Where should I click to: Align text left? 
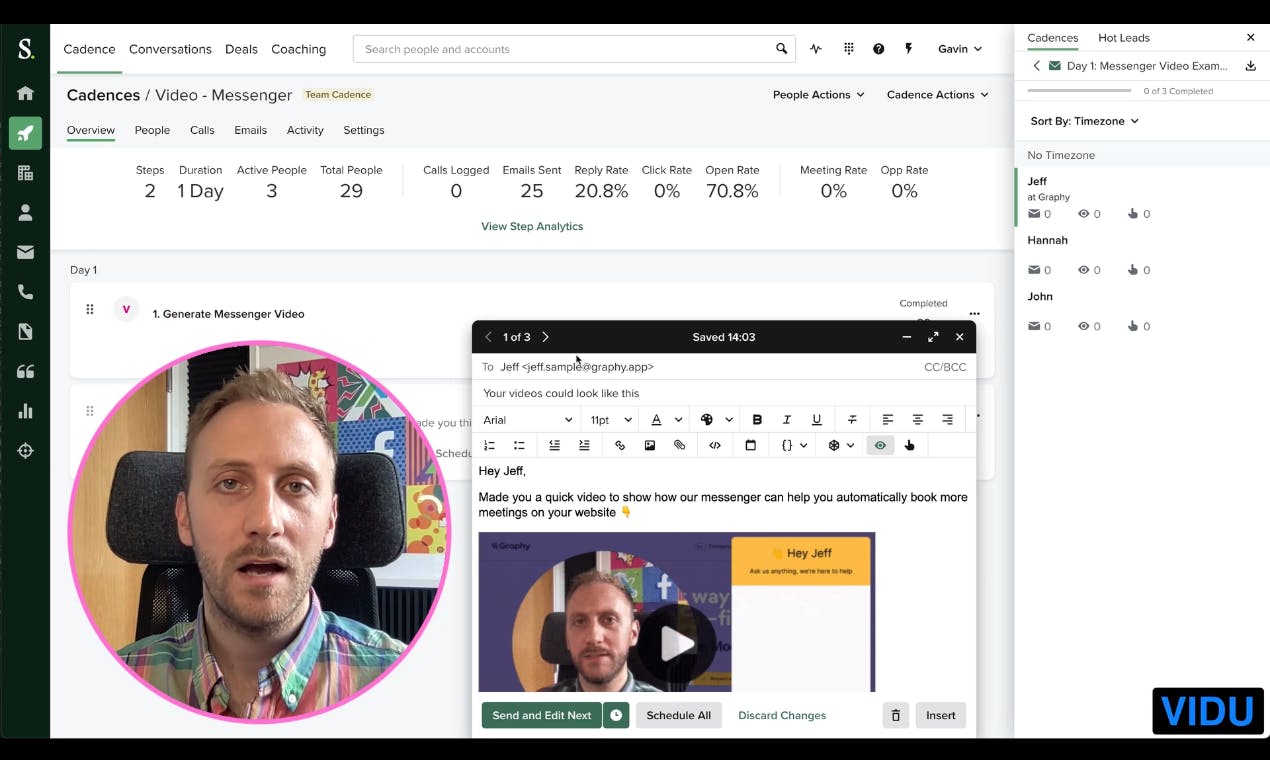point(887,420)
